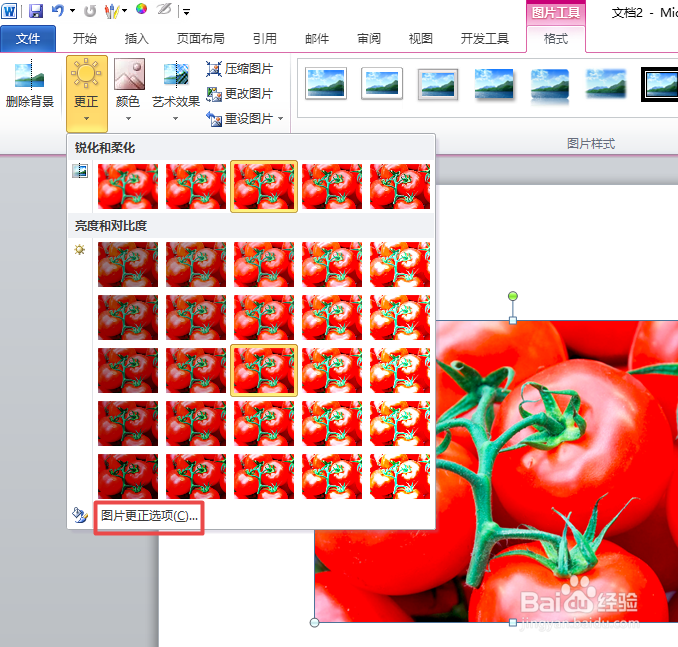Apply the sixth picture style with soft edges
Image resolution: width=678 pixels, height=647 pixels.
click(x=606, y=83)
